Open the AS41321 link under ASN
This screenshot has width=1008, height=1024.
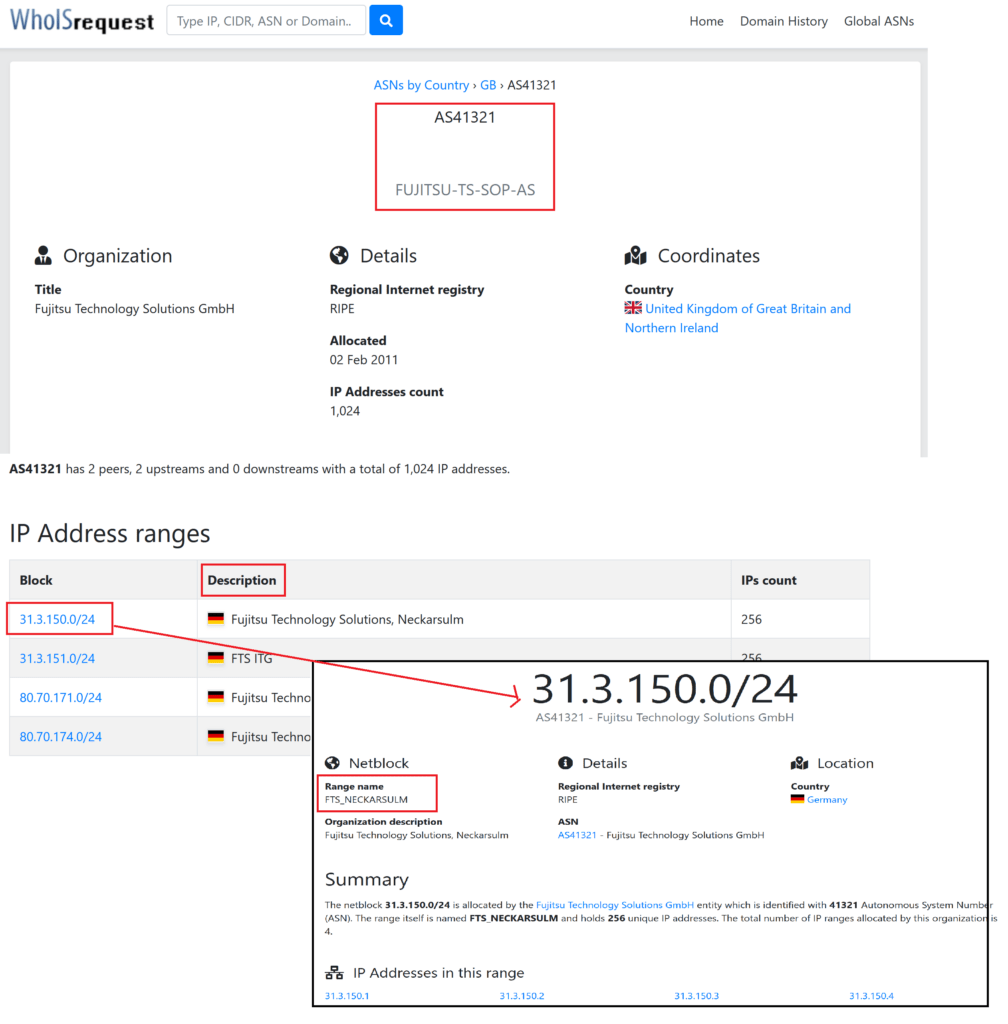[x=577, y=835]
